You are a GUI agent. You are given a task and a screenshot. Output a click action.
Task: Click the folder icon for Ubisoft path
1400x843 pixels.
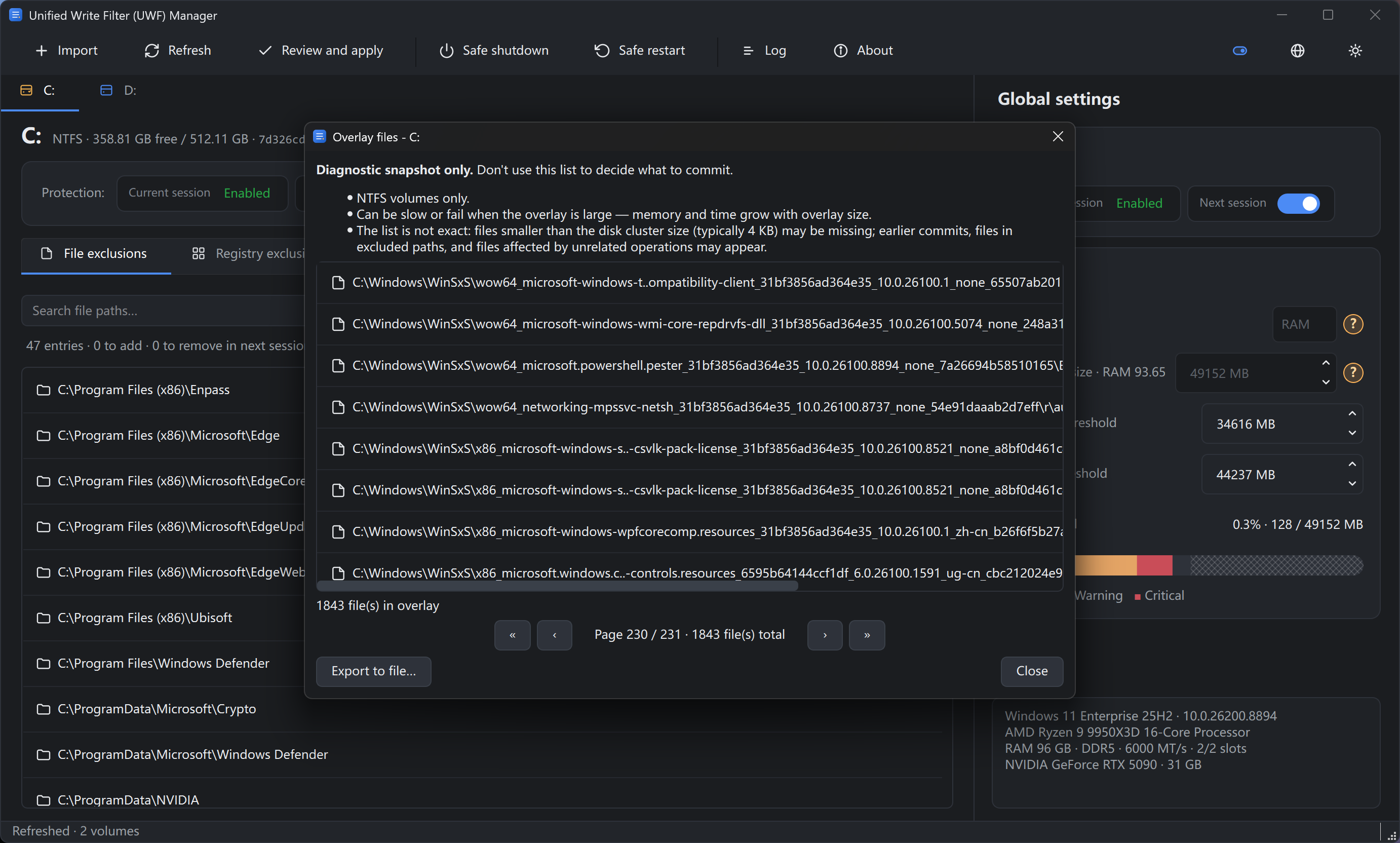[x=43, y=618]
